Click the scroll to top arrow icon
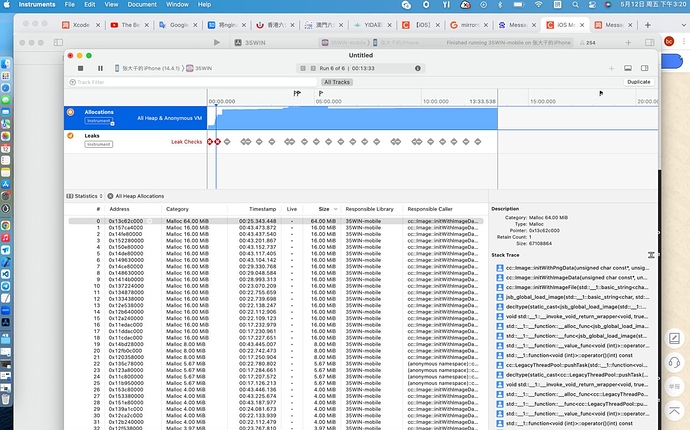The height and width of the screenshot is (430, 690). point(674,412)
